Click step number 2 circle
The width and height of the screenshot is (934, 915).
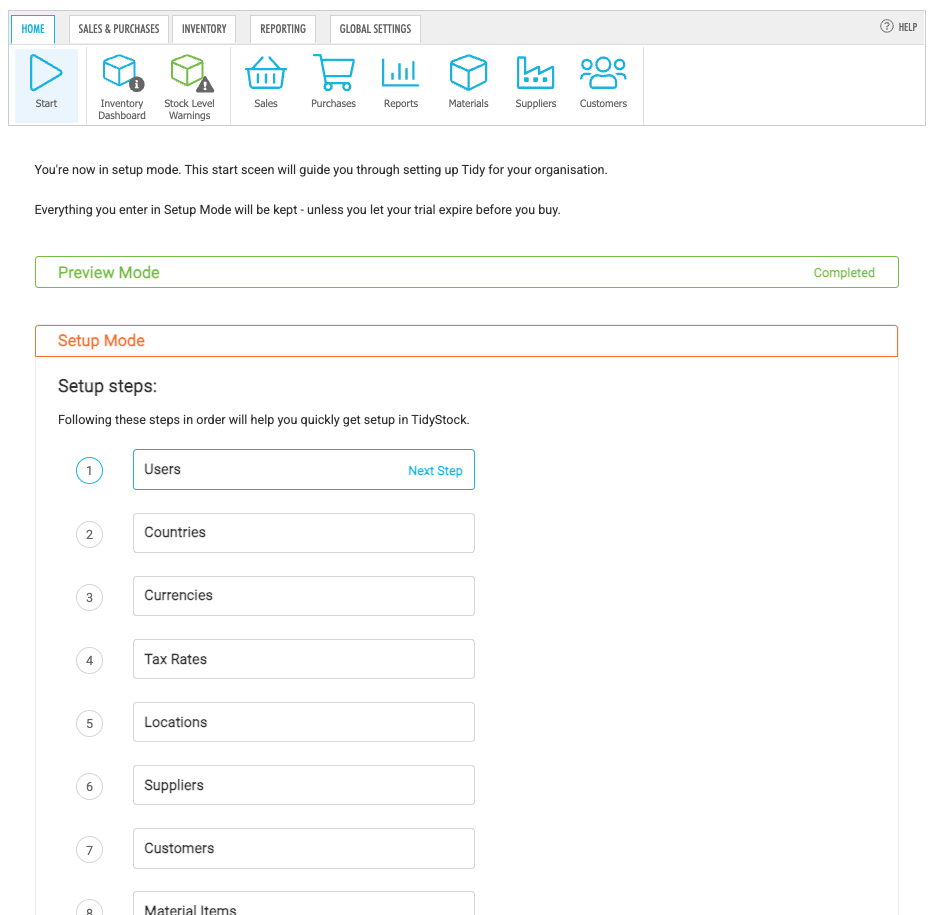click(89, 534)
